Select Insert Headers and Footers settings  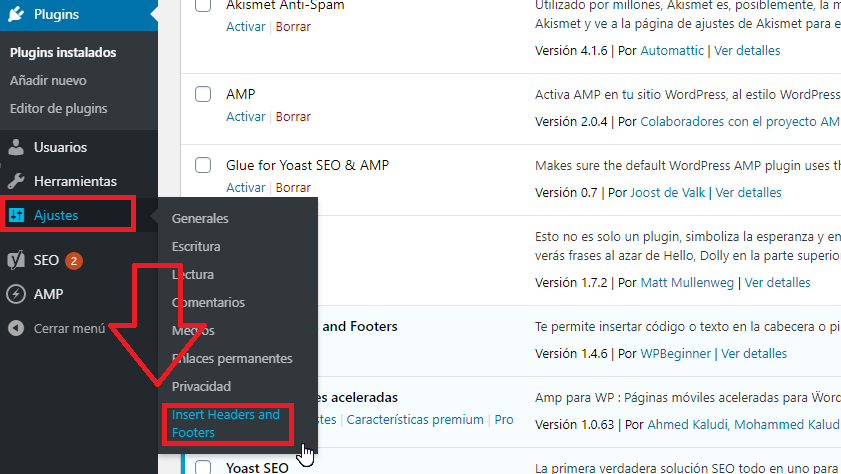(226, 424)
